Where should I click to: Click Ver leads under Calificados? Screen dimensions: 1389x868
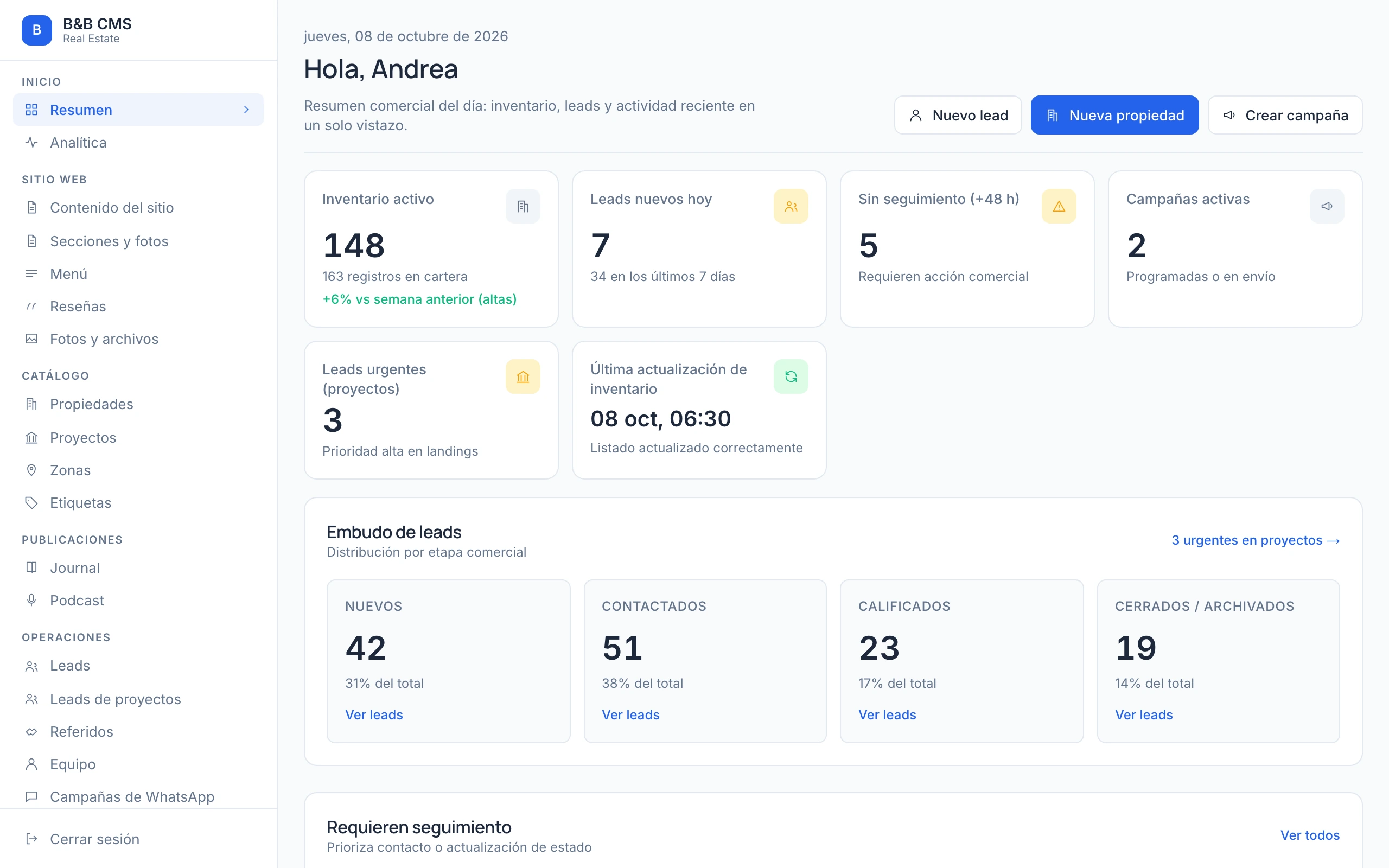887,714
